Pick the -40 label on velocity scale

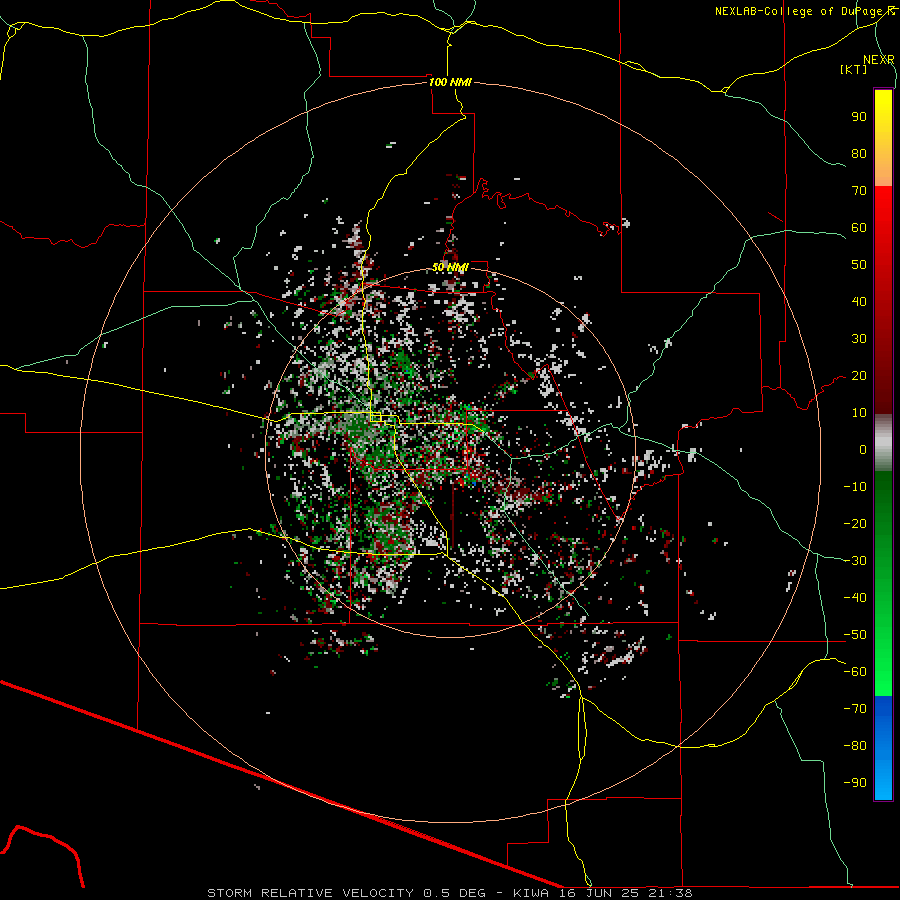coord(855,598)
